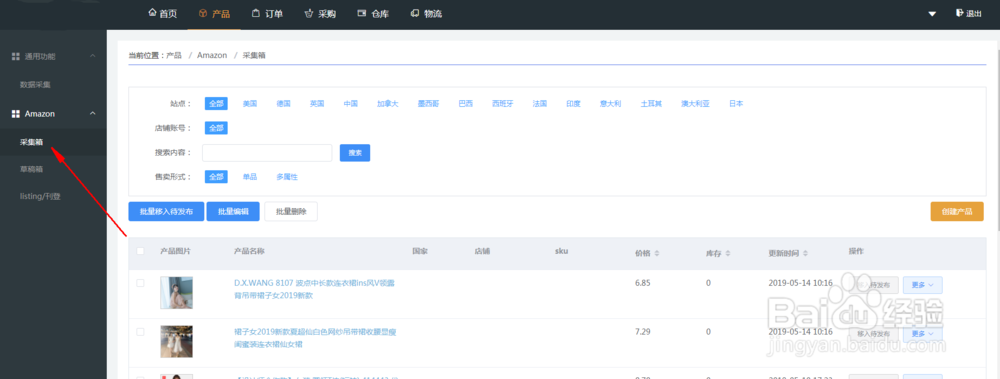The width and height of the screenshot is (1000, 379).
Task: Filter site by 印度
Action: (x=573, y=103)
